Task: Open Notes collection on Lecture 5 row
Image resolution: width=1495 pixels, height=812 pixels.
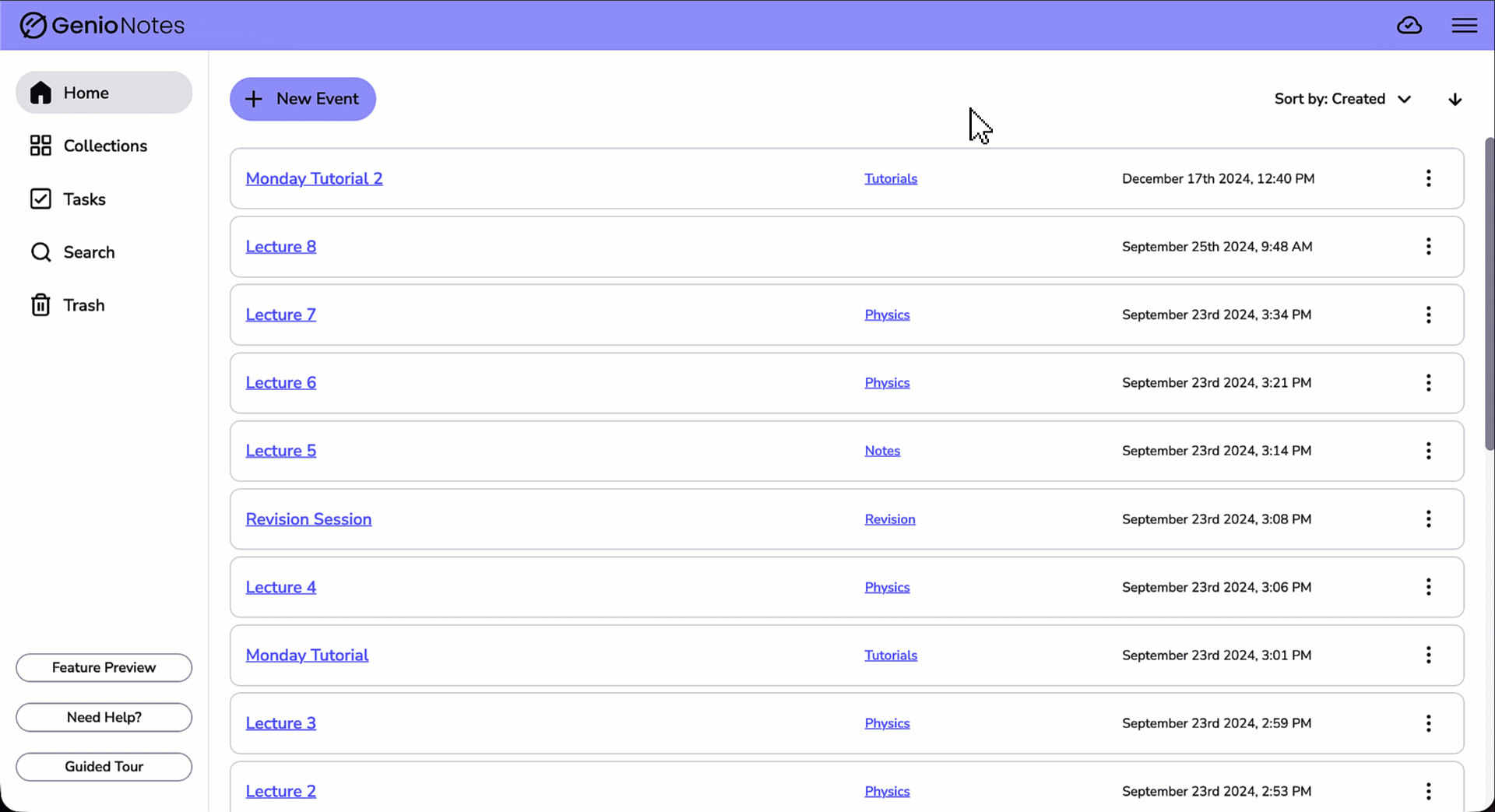Action: tap(882, 451)
